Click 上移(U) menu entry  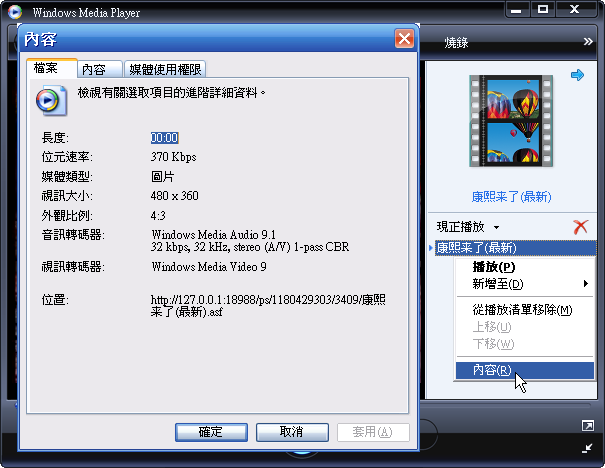pyautogui.click(x=524, y=327)
